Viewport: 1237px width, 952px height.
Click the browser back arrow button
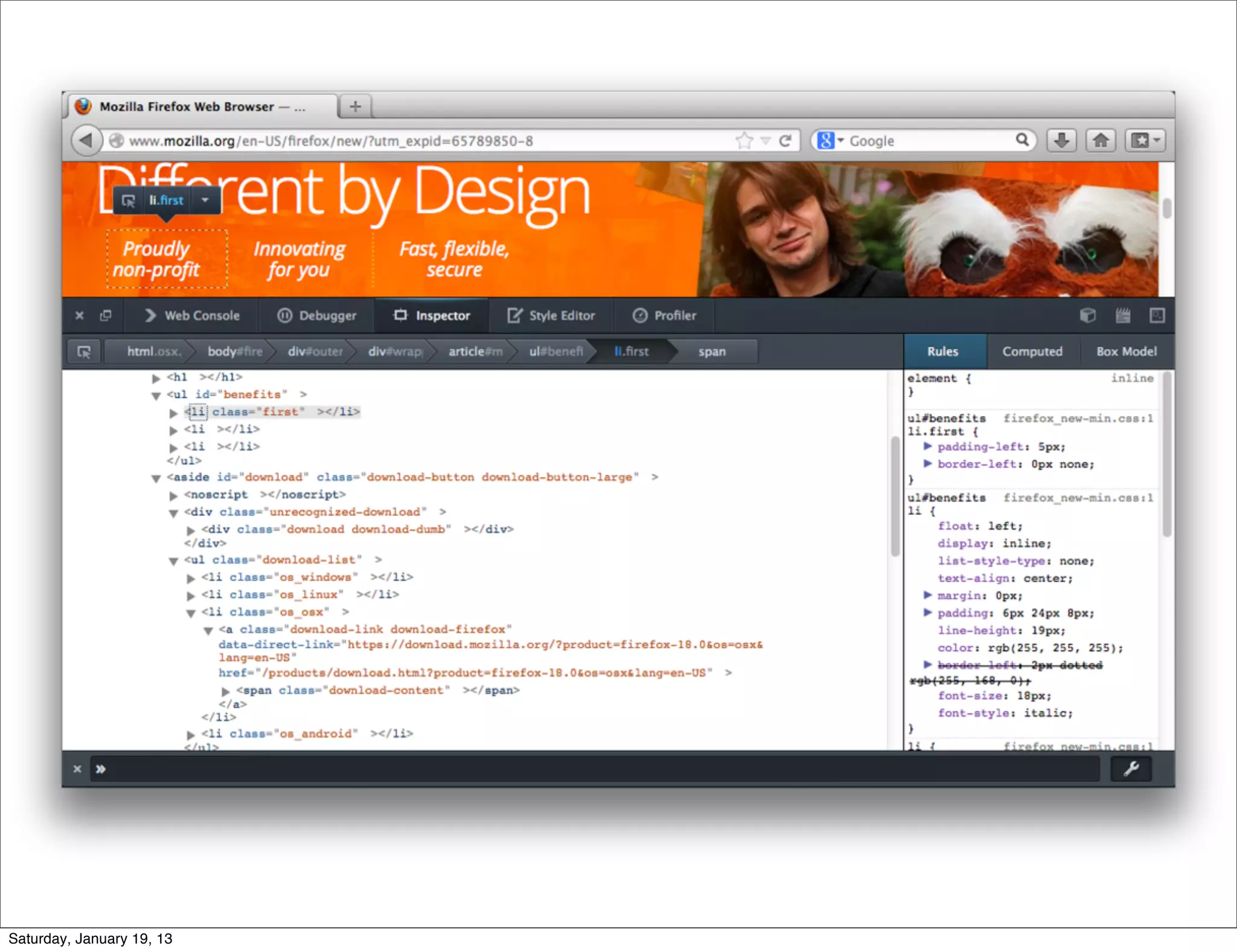[x=86, y=141]
